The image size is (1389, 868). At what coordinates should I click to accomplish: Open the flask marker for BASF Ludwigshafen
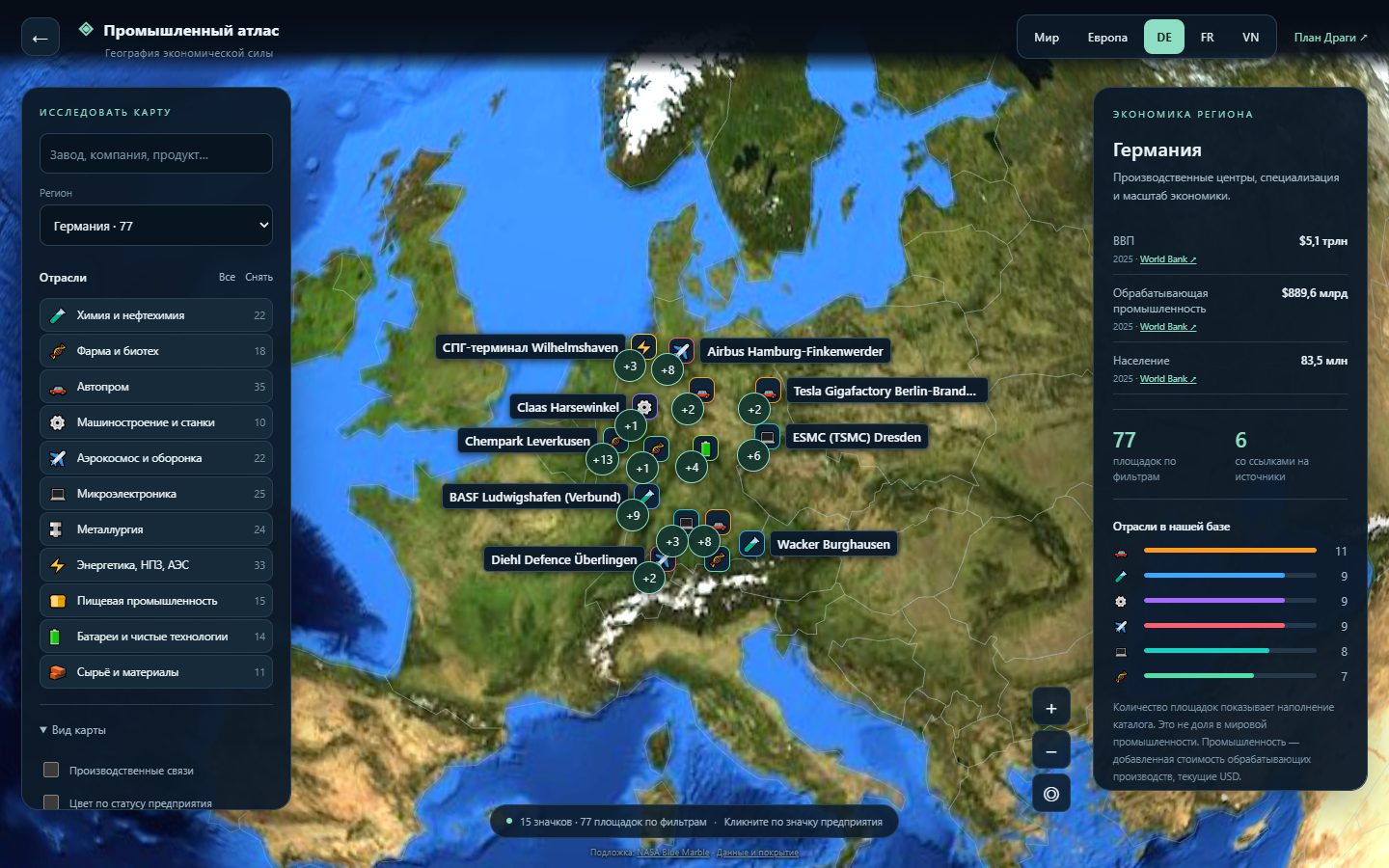click(x=646, y=497)
